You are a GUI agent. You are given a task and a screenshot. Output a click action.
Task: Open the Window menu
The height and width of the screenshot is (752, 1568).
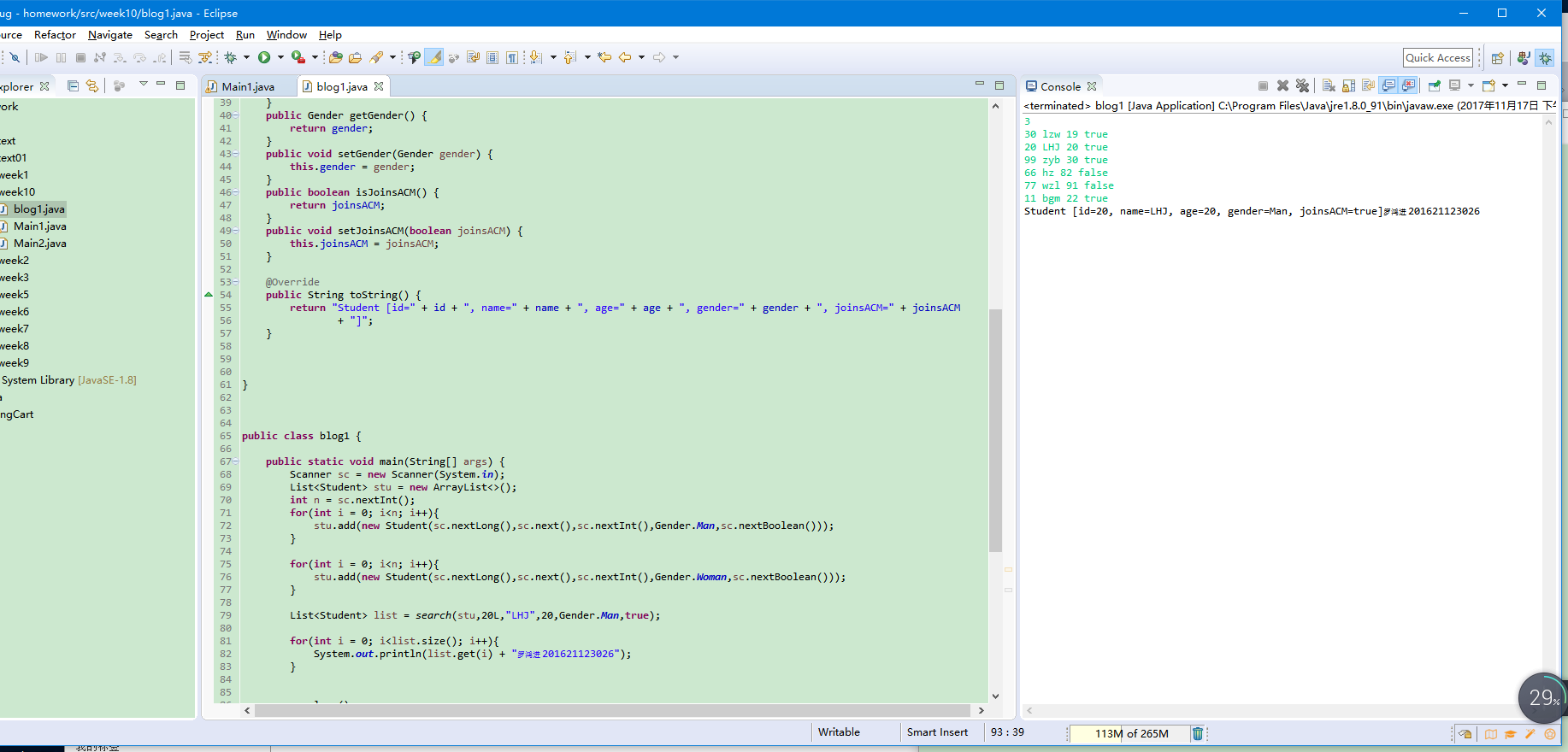click(286, 35)
